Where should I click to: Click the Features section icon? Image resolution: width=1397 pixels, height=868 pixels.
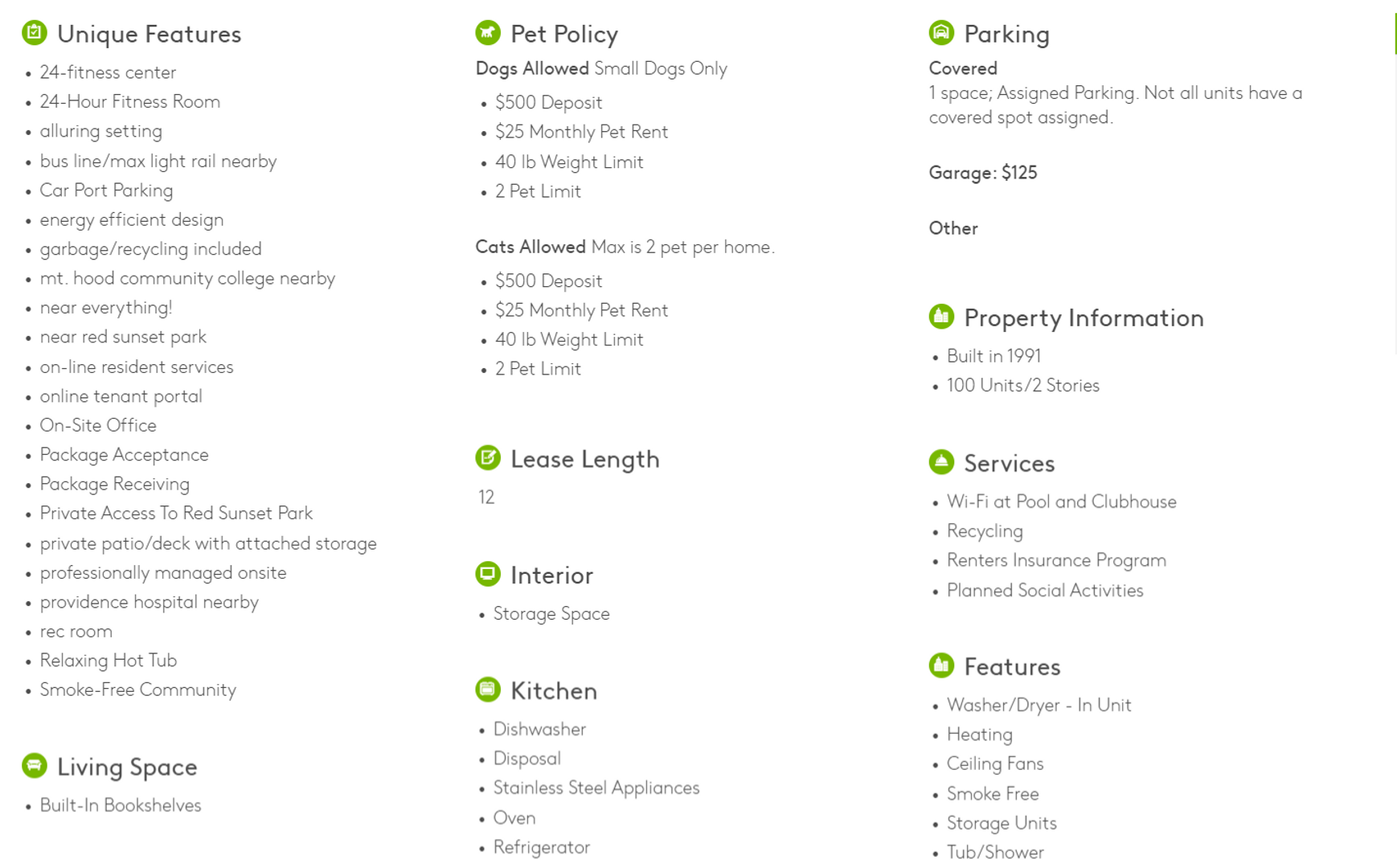point(941,665)
